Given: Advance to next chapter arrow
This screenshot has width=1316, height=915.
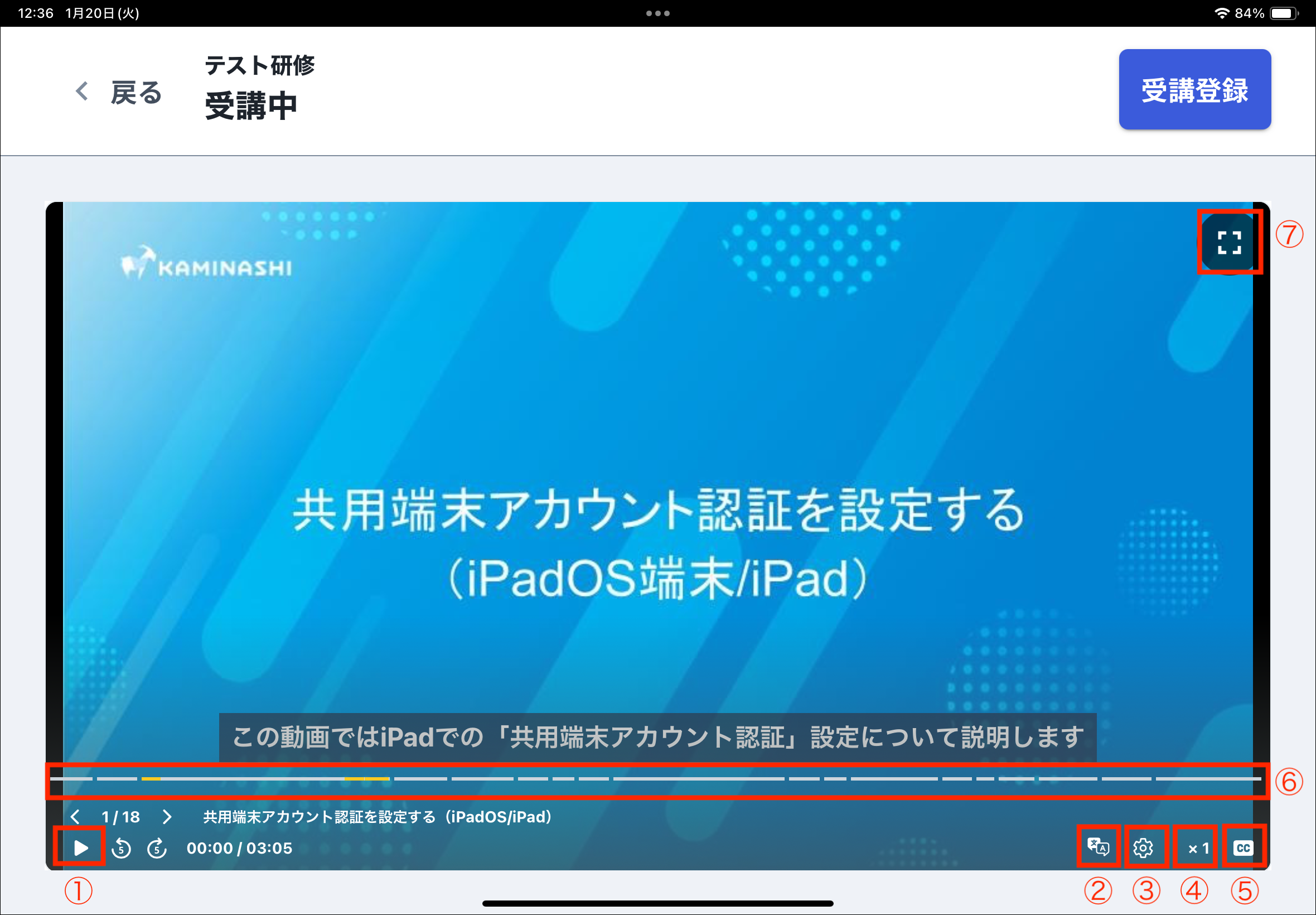Looking at the screenshot, I should click(167, 816).
